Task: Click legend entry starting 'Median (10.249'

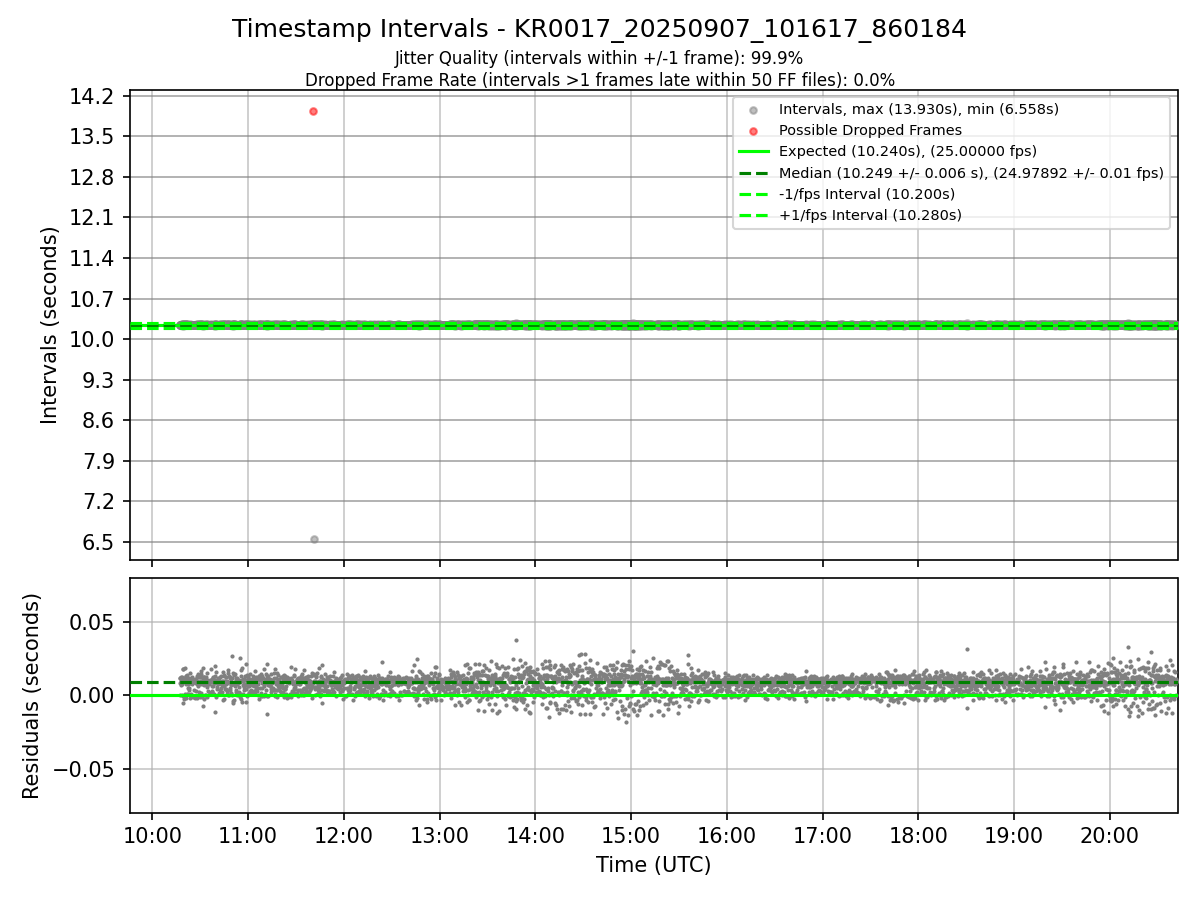Action: point(971,173)
